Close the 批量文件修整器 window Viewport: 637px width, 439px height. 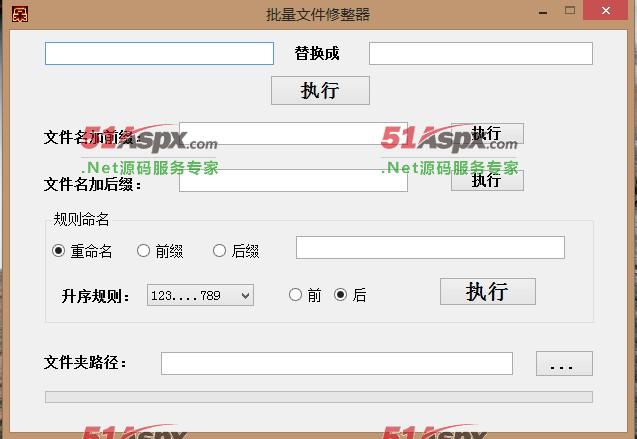(605, 10)
